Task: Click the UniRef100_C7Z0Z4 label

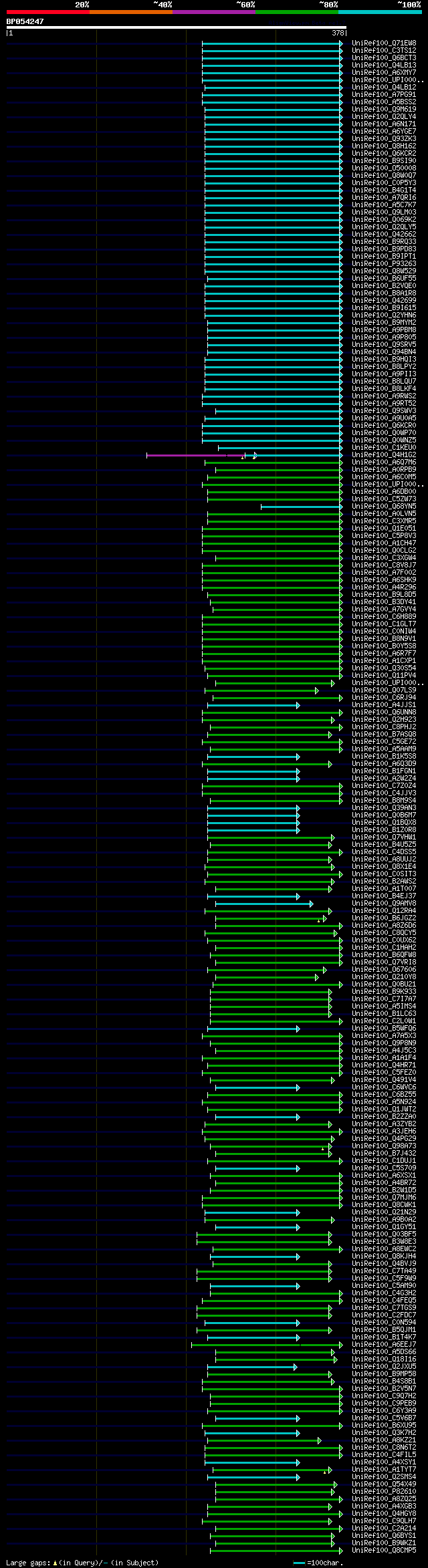Action: [384, 785]
